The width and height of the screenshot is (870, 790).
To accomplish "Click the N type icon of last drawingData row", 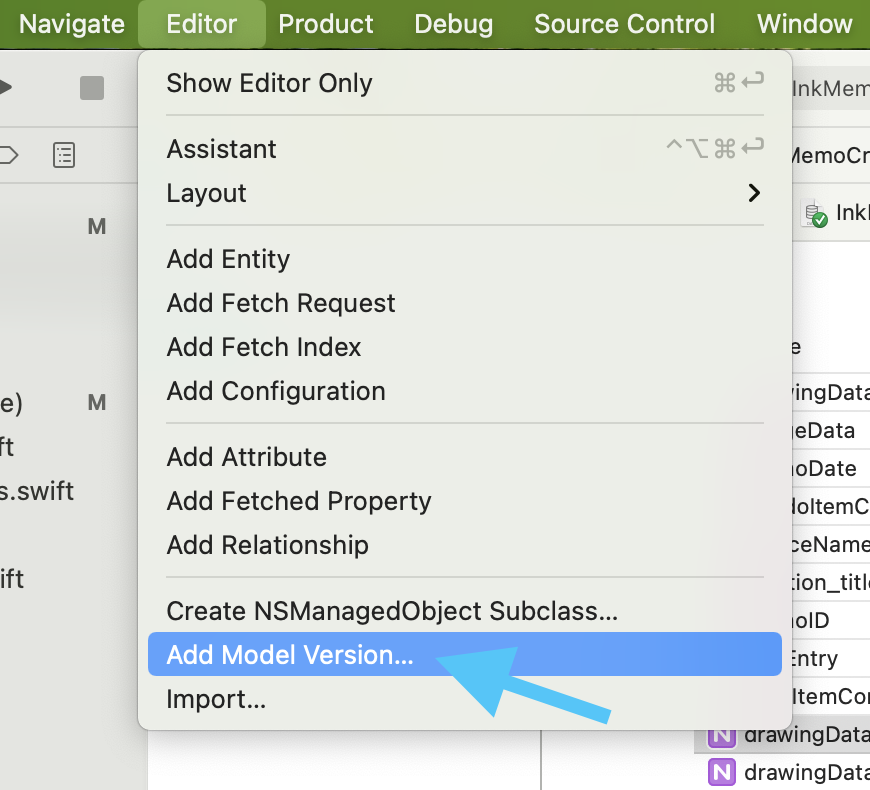I will pyautogui.click(x=722, y=772).
